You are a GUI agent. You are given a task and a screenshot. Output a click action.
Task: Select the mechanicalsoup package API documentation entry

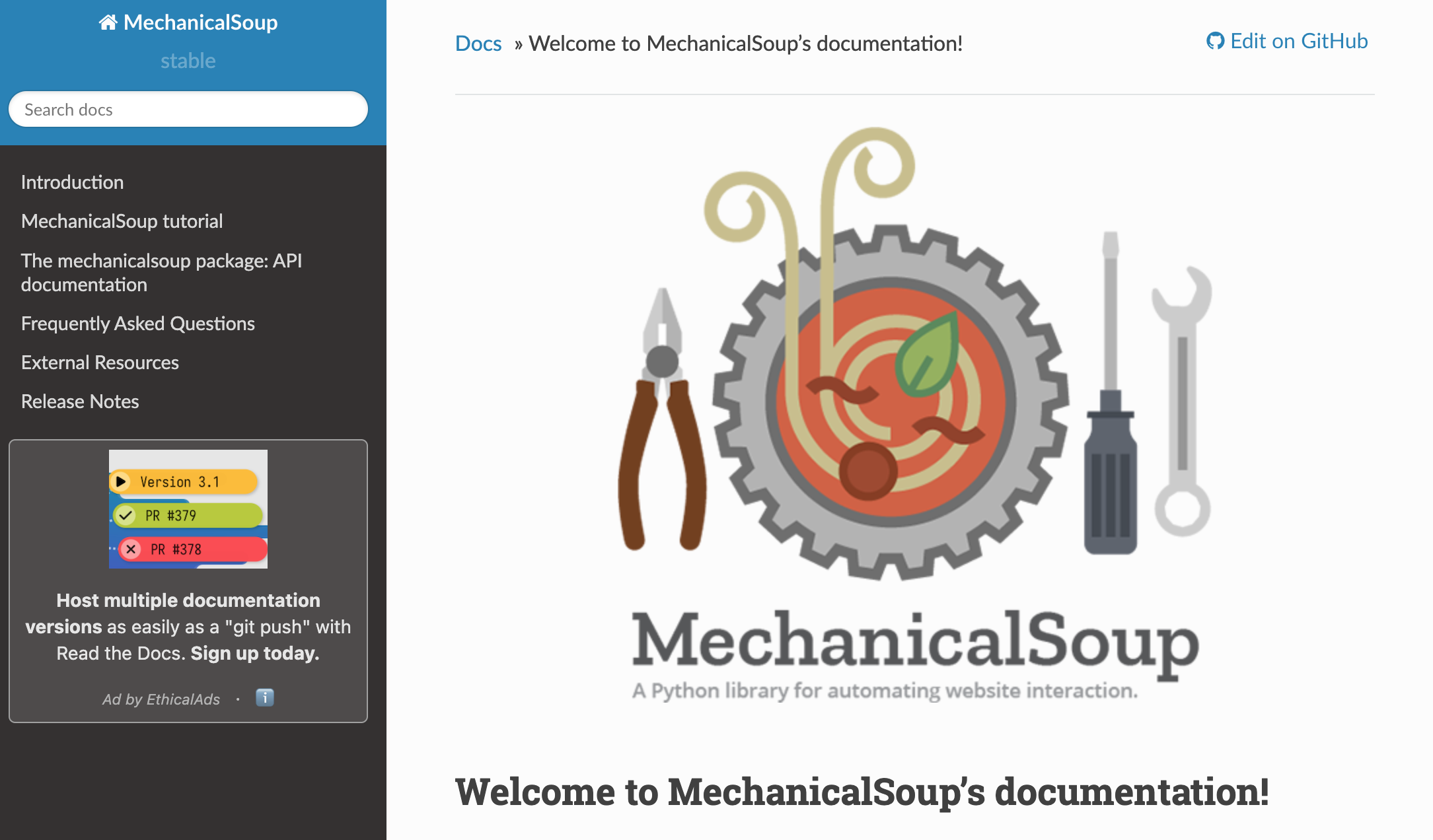point(162,272)
